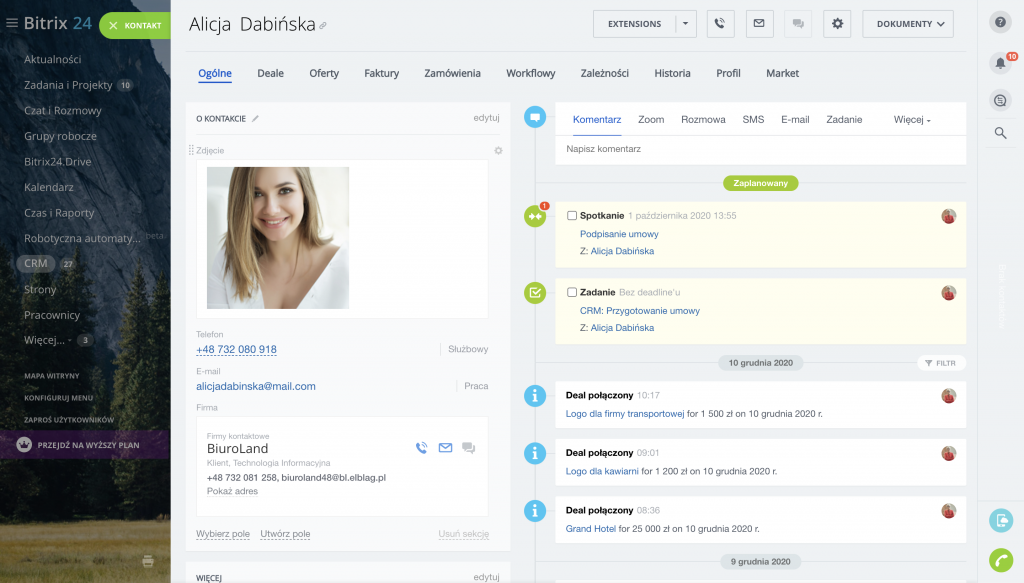The height and width of the screenshot is (583, 1024).
Task: Click pencil icon next to O kontakcie
Action: (x=255, y=118)
